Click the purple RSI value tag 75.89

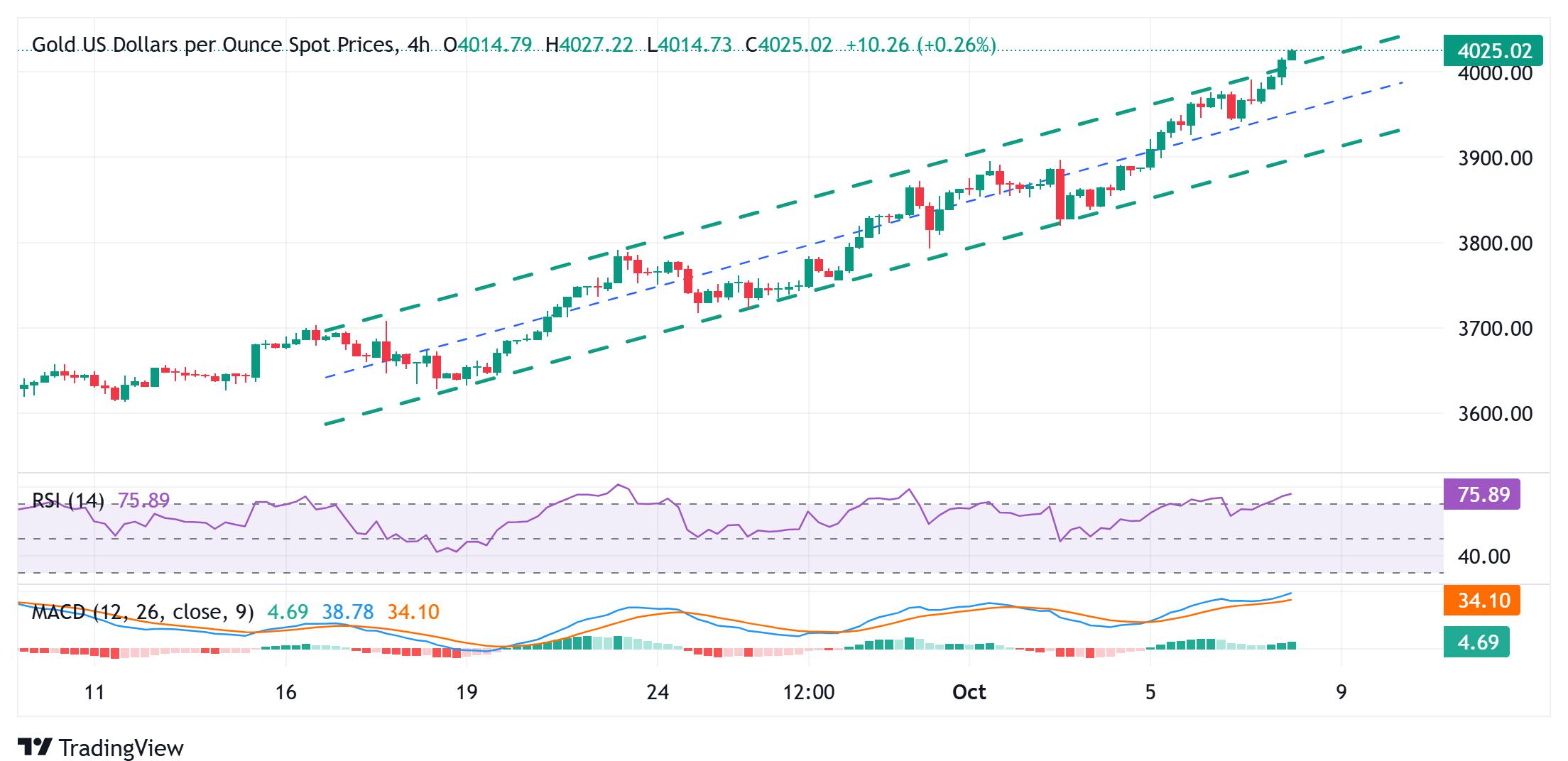click(x=1483, y=494)
